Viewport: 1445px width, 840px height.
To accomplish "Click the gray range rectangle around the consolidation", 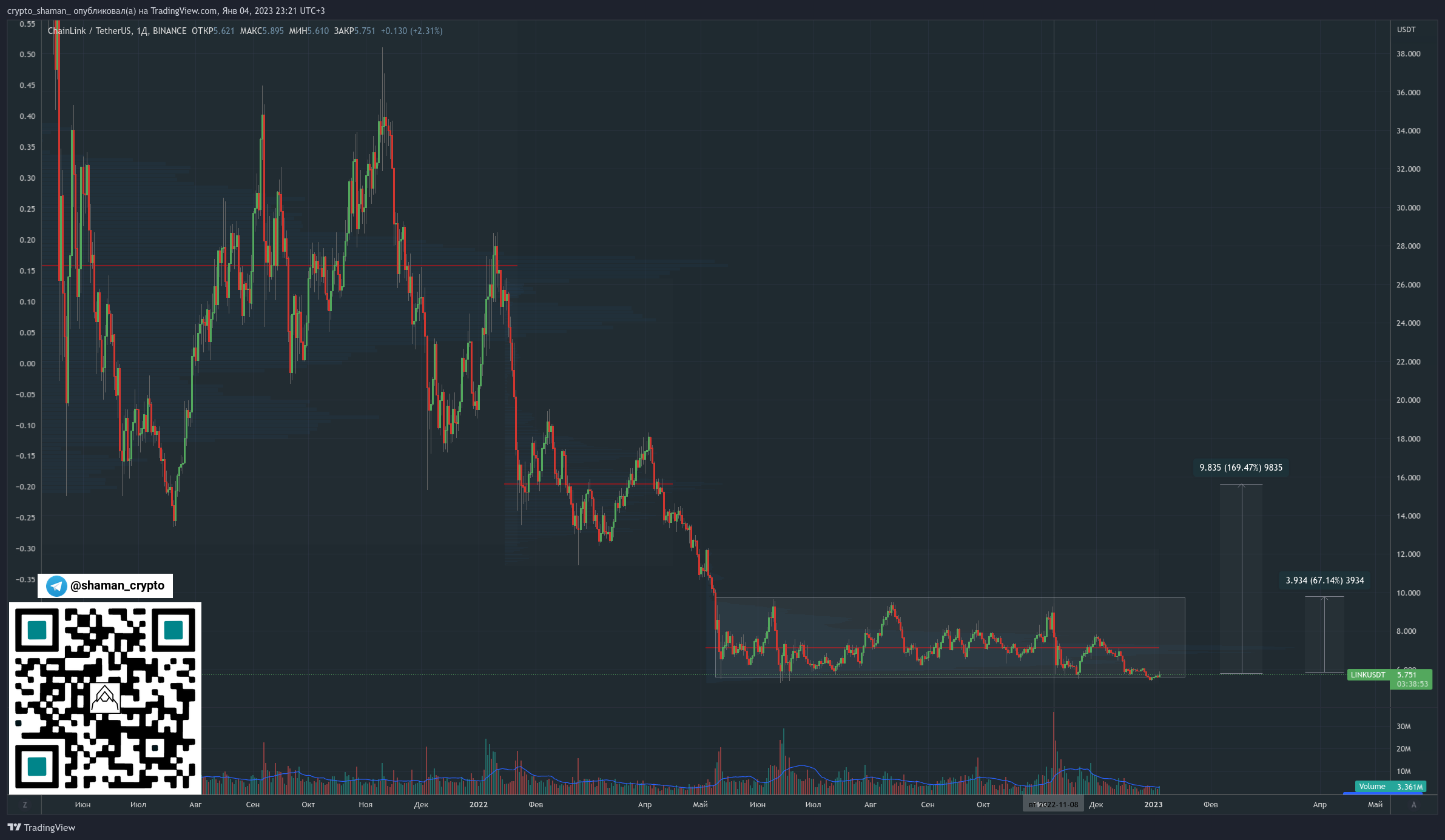I will click(x=950, y=637).
